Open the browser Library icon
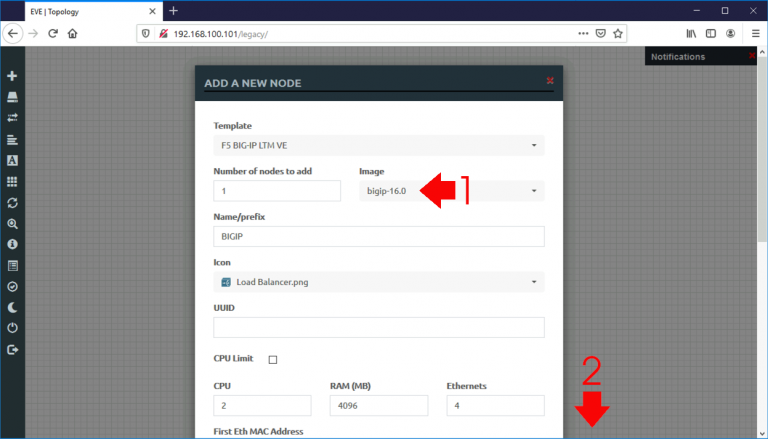768x439 pixels. [x=691, y=34]
